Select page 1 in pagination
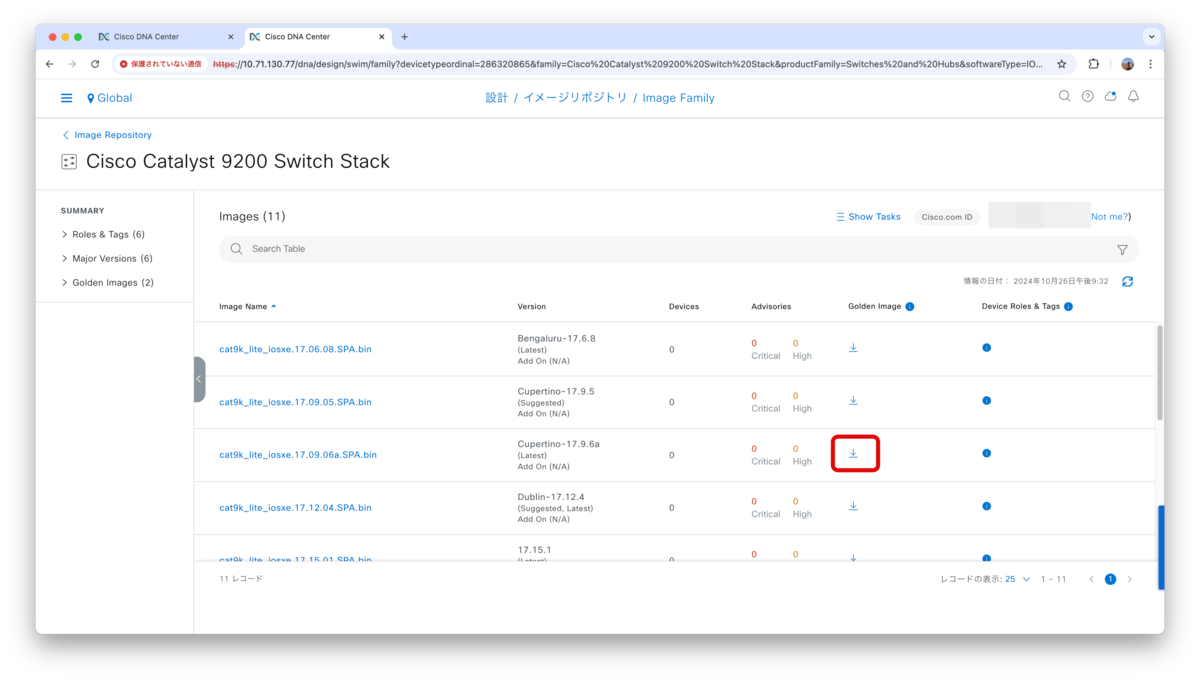This screenshot has height=681, width=1200. 1110,579
